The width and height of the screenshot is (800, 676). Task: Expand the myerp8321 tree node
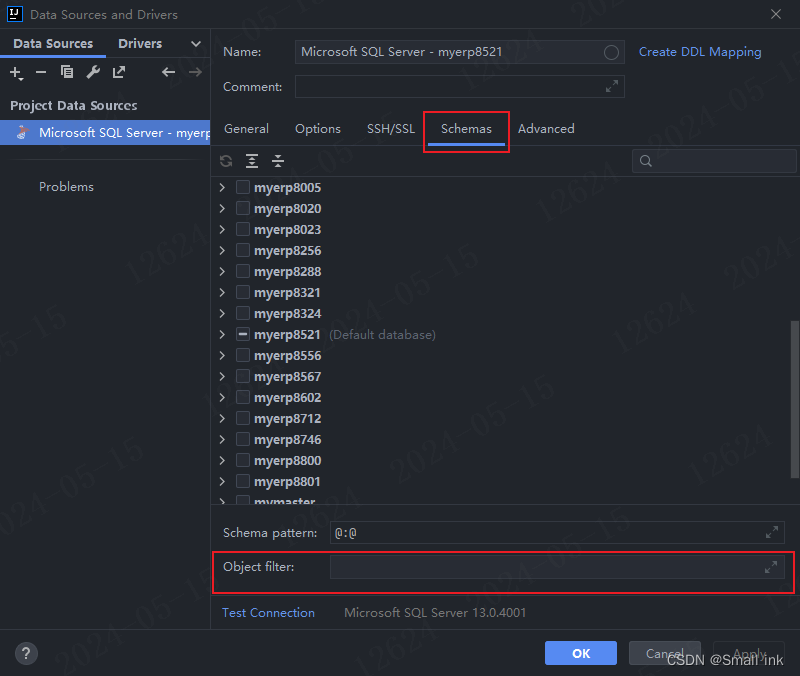[x=222, y=292]
